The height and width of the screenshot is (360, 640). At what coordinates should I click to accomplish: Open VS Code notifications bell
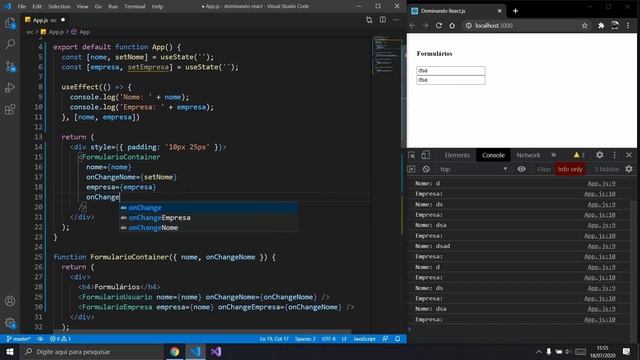pyautogui.click(x=398, y=339)
